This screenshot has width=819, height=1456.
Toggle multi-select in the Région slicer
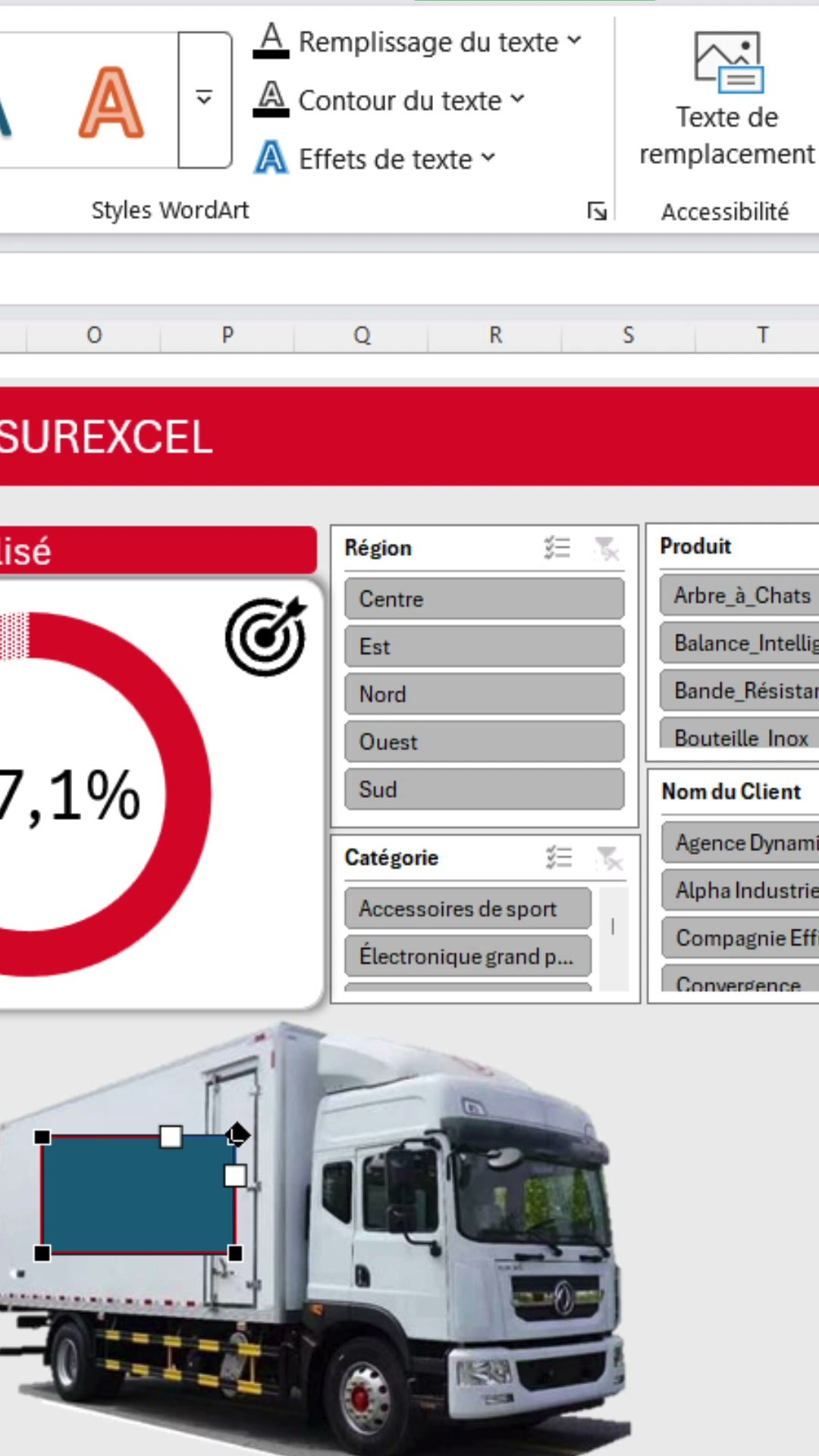coord(557,548)
